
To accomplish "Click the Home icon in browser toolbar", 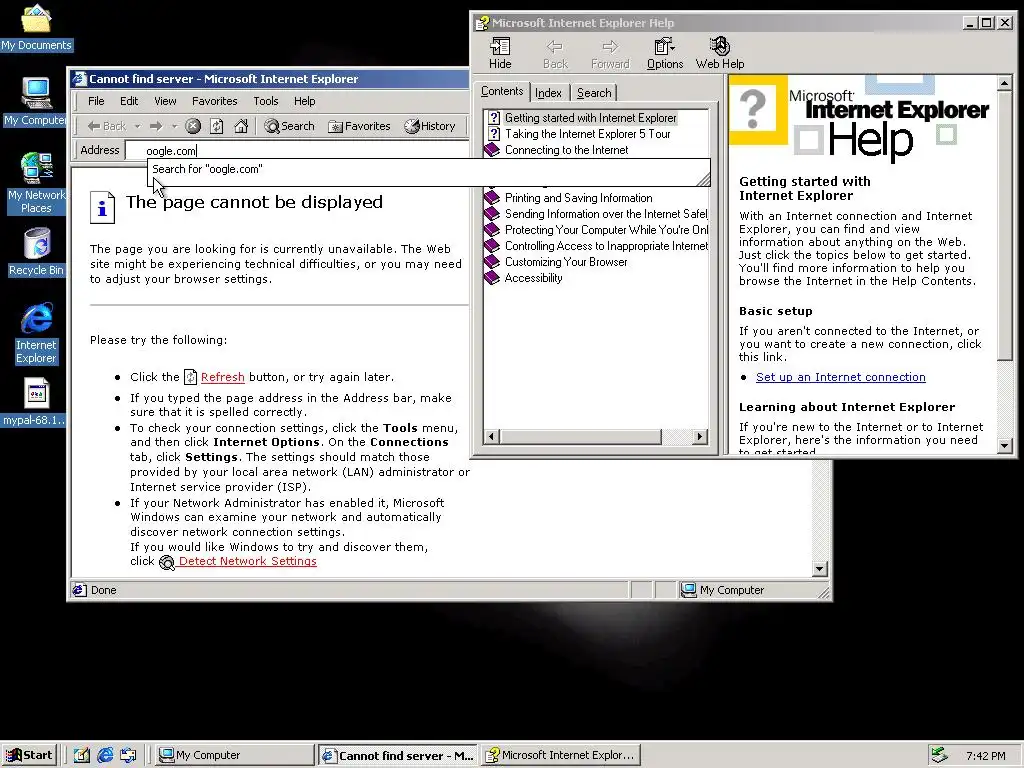I will 241,126.
